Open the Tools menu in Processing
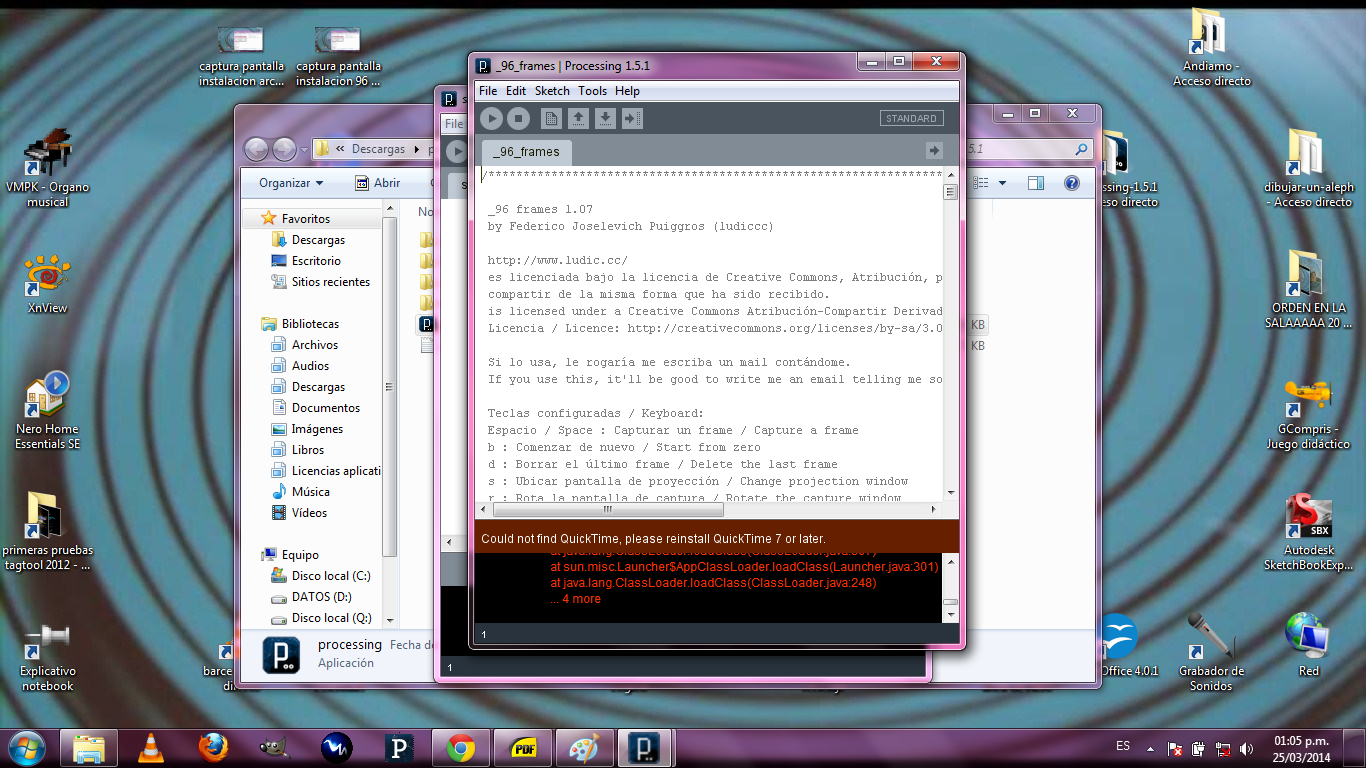This screenshot has width=1366, height=768. (x=592, y=91)
